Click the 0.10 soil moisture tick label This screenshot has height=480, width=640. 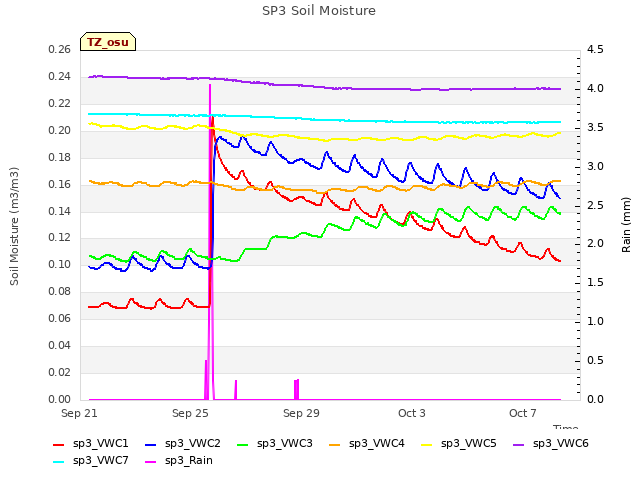[x=59, y=264]
